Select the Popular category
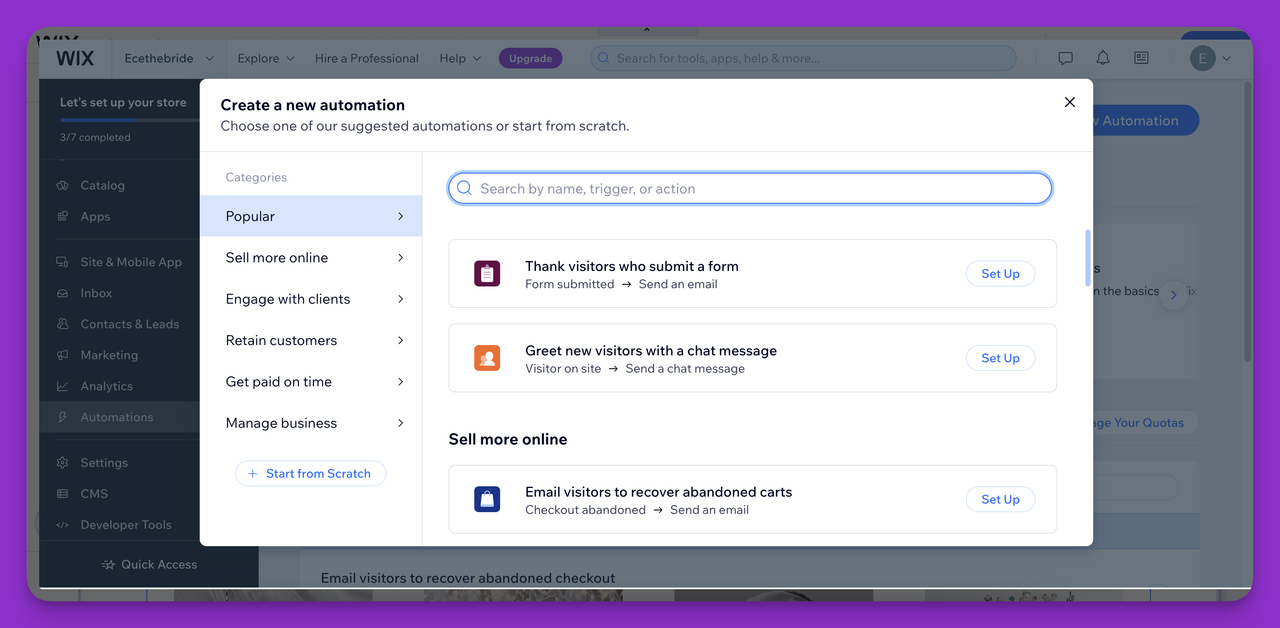The image size is (1280, 628). pos(311,216)
